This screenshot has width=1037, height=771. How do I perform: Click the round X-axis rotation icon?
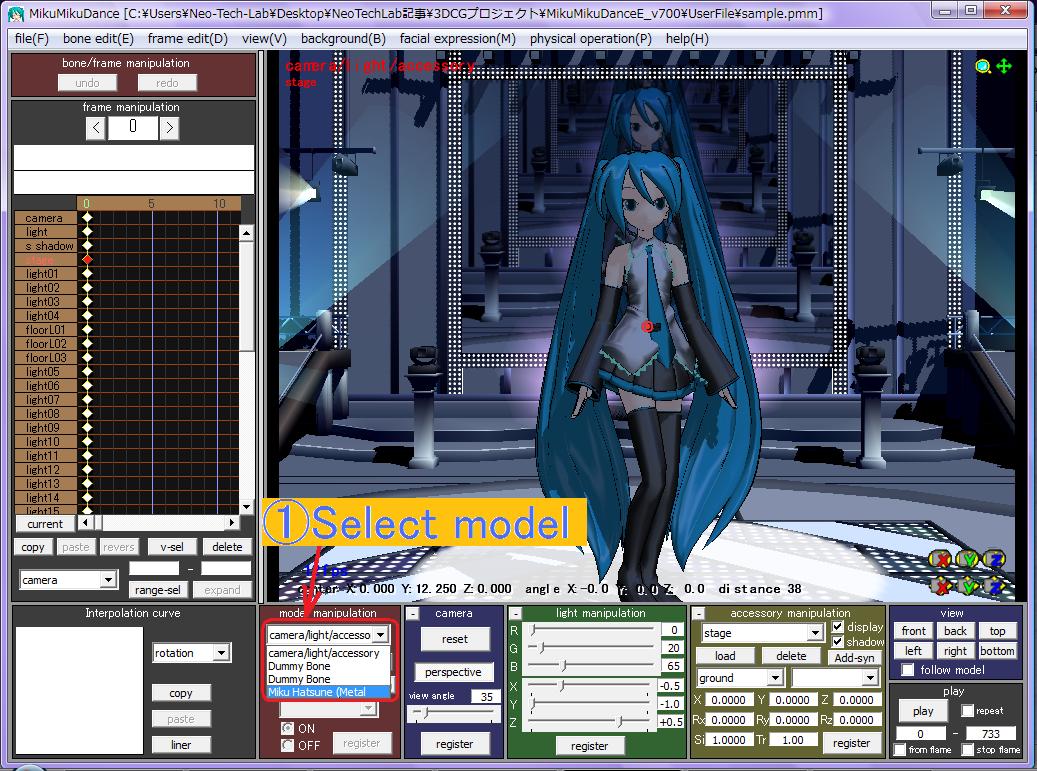tap(940, 559)
